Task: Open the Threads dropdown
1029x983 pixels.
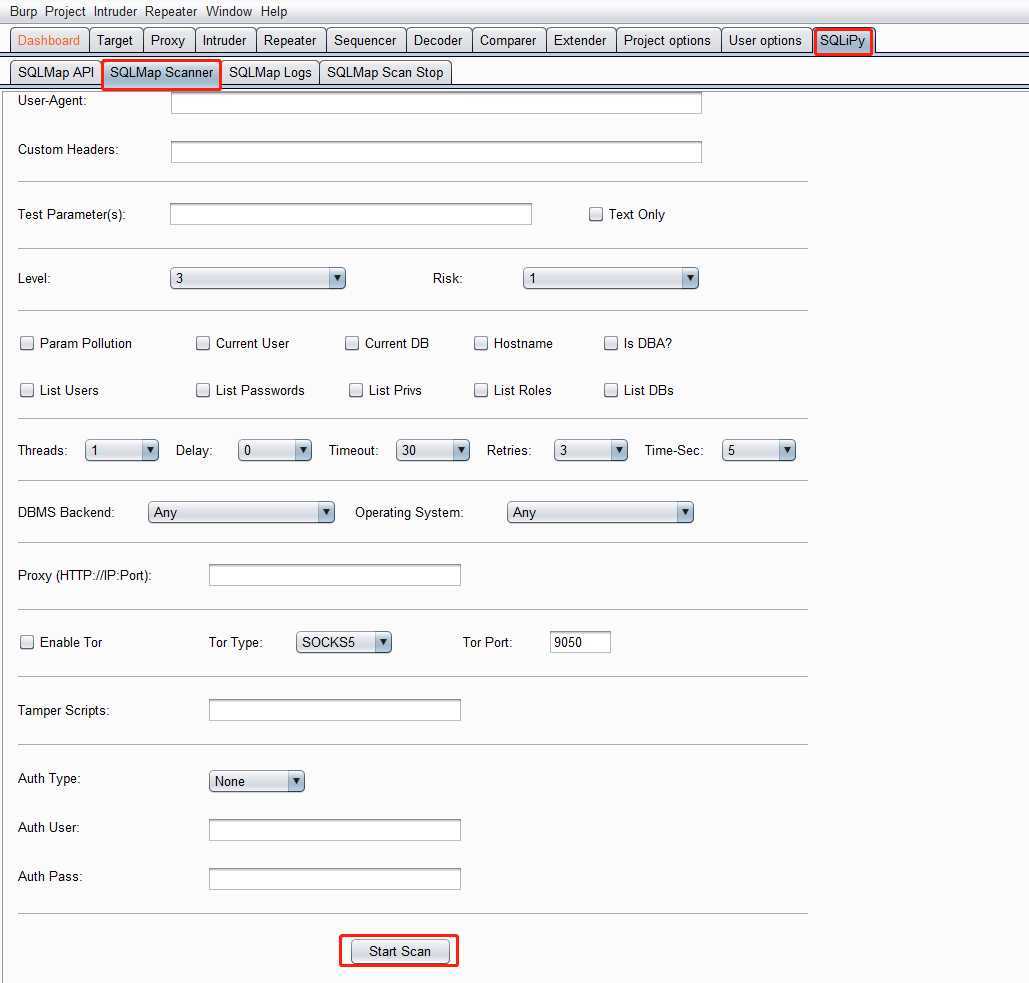Action: pos(122,450)
